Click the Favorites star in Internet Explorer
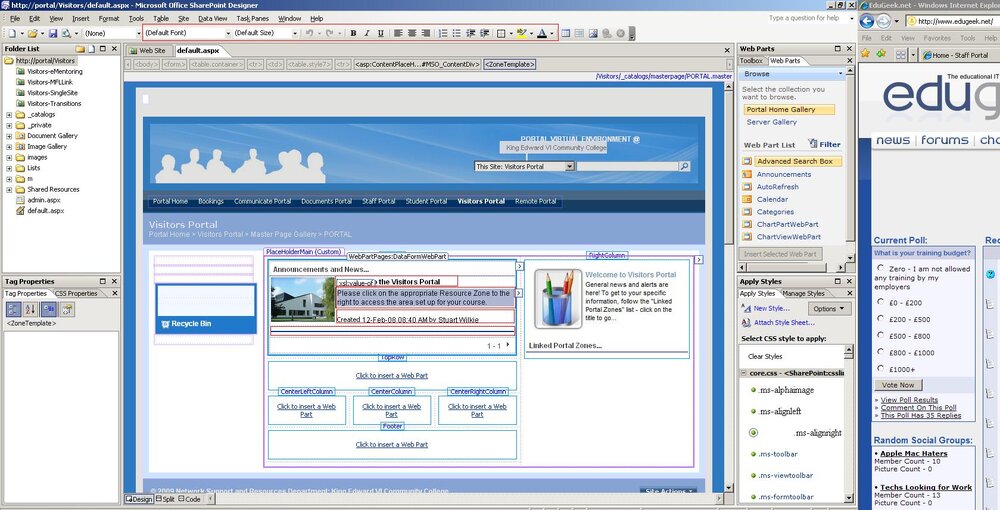 pyautogui.click(x=865, y=55)
